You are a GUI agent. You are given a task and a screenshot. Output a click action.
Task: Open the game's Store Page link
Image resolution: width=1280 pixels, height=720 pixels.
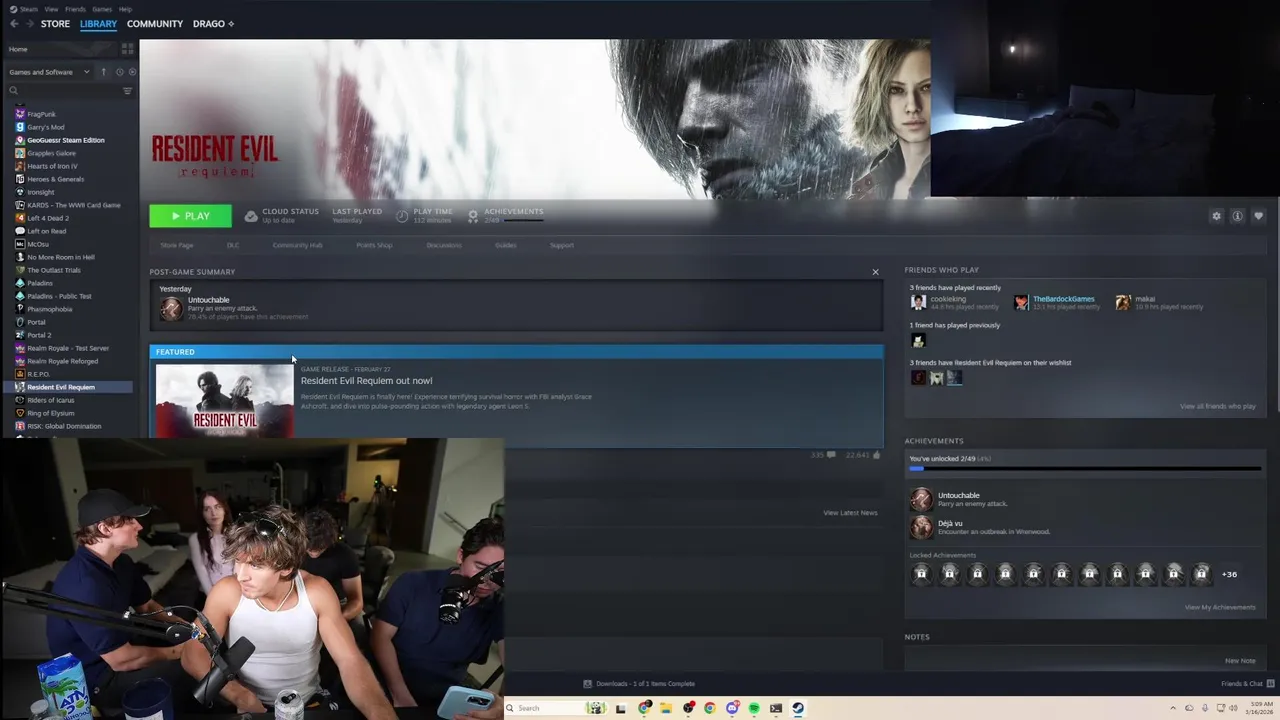click(177, 245)
